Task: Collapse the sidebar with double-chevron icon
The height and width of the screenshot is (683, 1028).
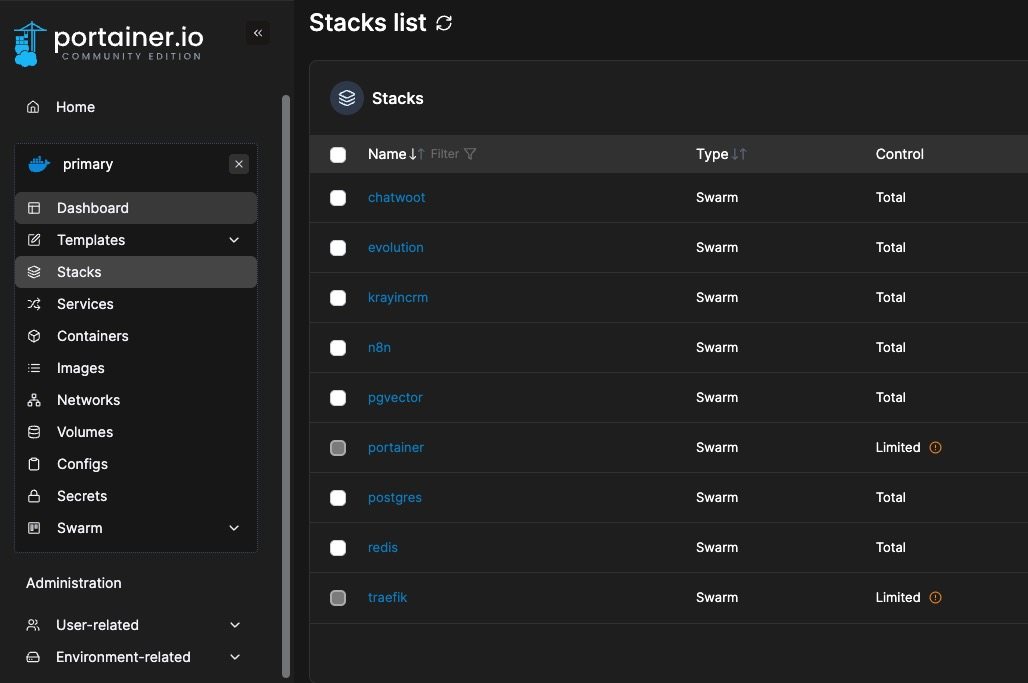Action: (x=258, y=33)
